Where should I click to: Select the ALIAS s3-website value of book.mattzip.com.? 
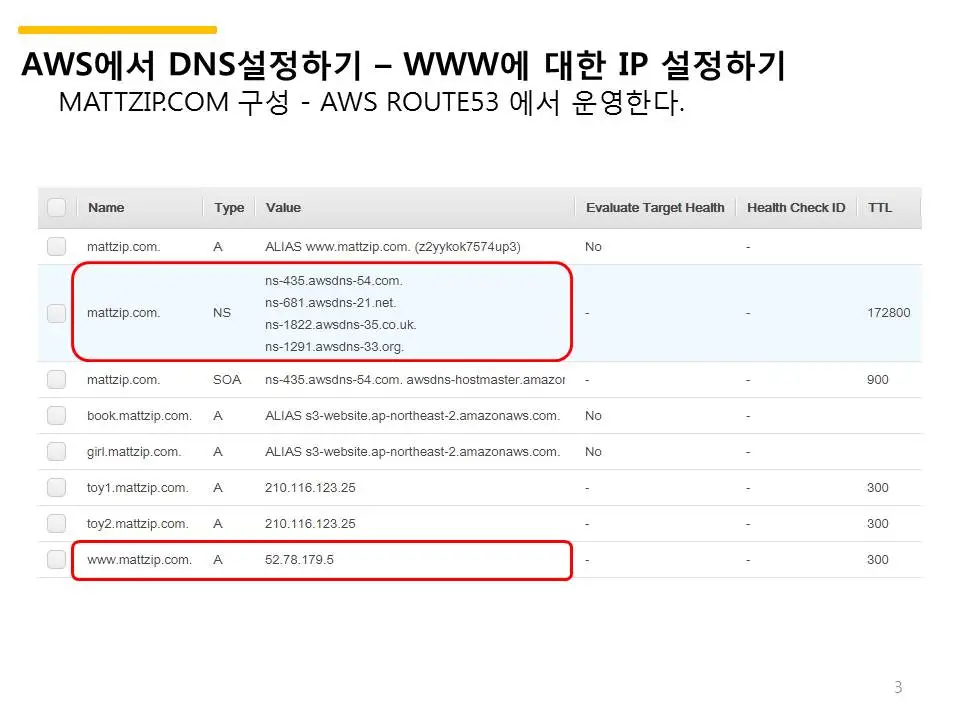point(412,416)
